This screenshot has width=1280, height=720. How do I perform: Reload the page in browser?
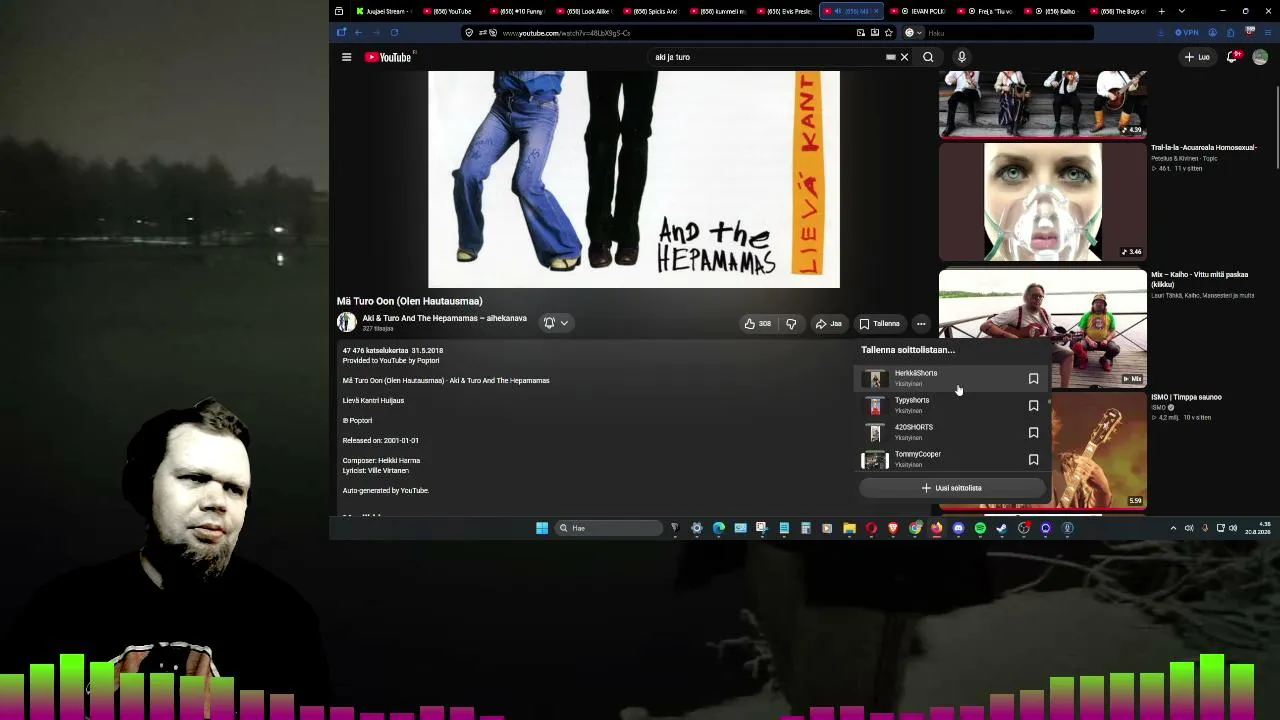click(394, 33)
